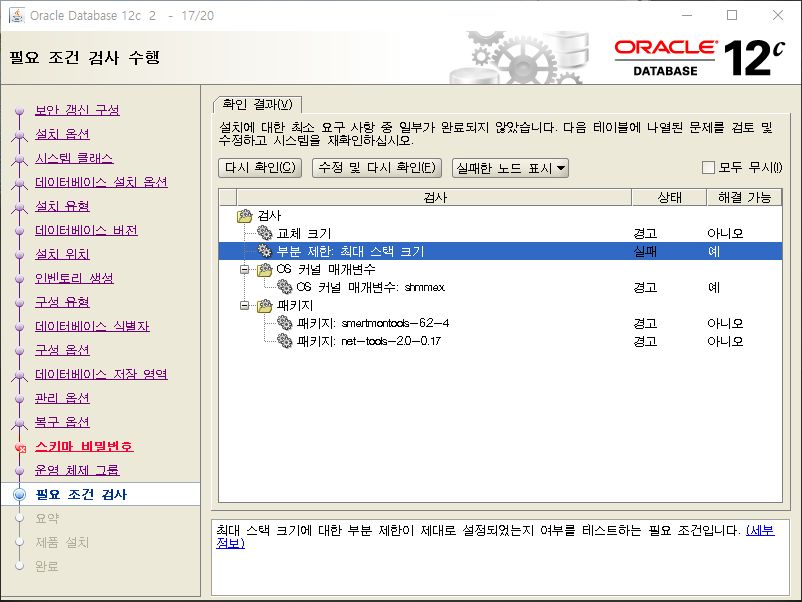Select the 패키지: net-tools-2.0-0.17 row
The height and width of the screenshot is (602, 802).
[x=500, y=341]
